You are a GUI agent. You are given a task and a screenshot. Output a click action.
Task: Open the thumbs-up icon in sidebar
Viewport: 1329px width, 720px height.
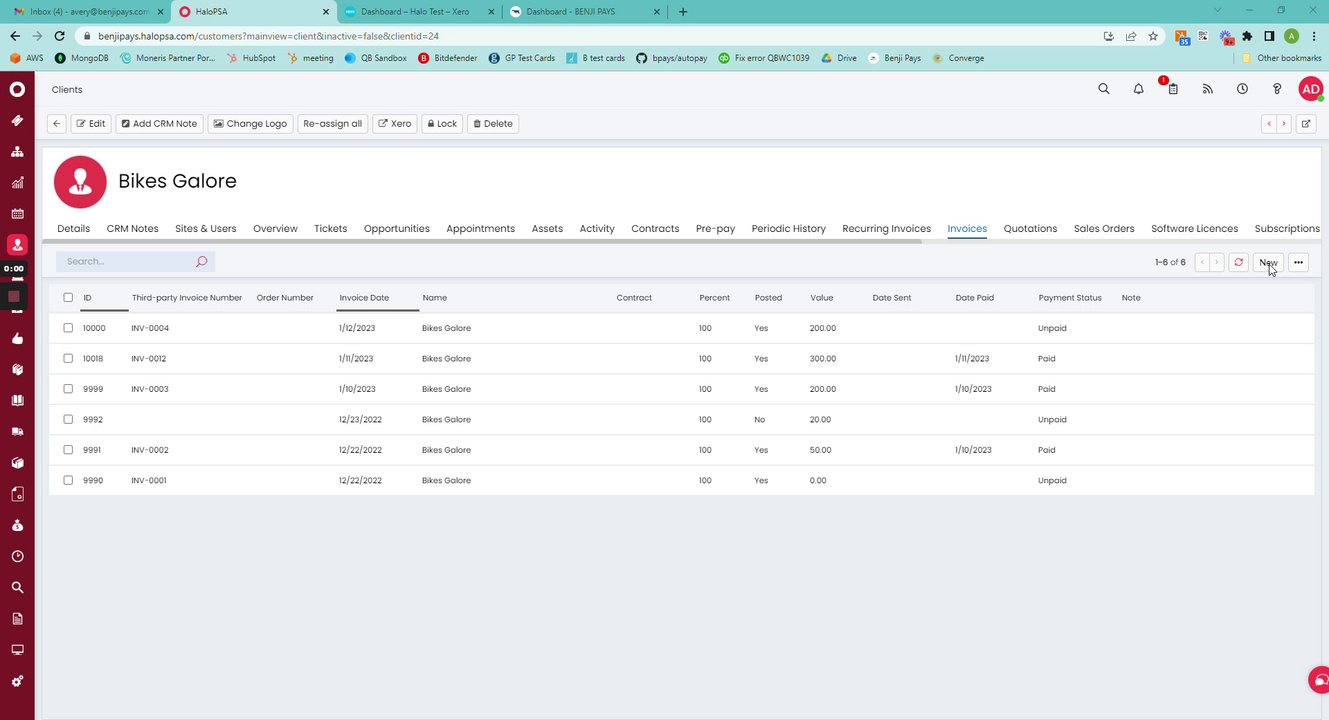click(17, 338)
